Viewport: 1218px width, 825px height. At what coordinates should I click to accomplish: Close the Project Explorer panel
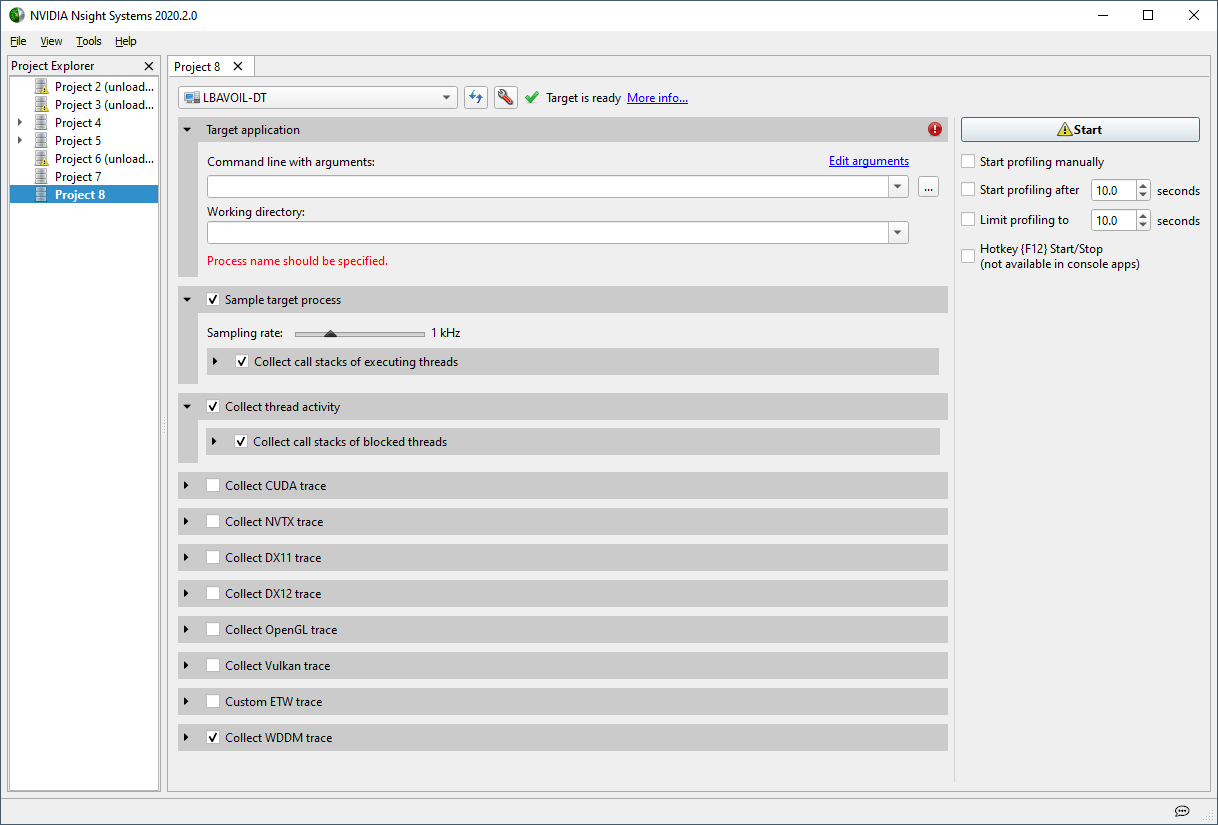coord(149,66)
